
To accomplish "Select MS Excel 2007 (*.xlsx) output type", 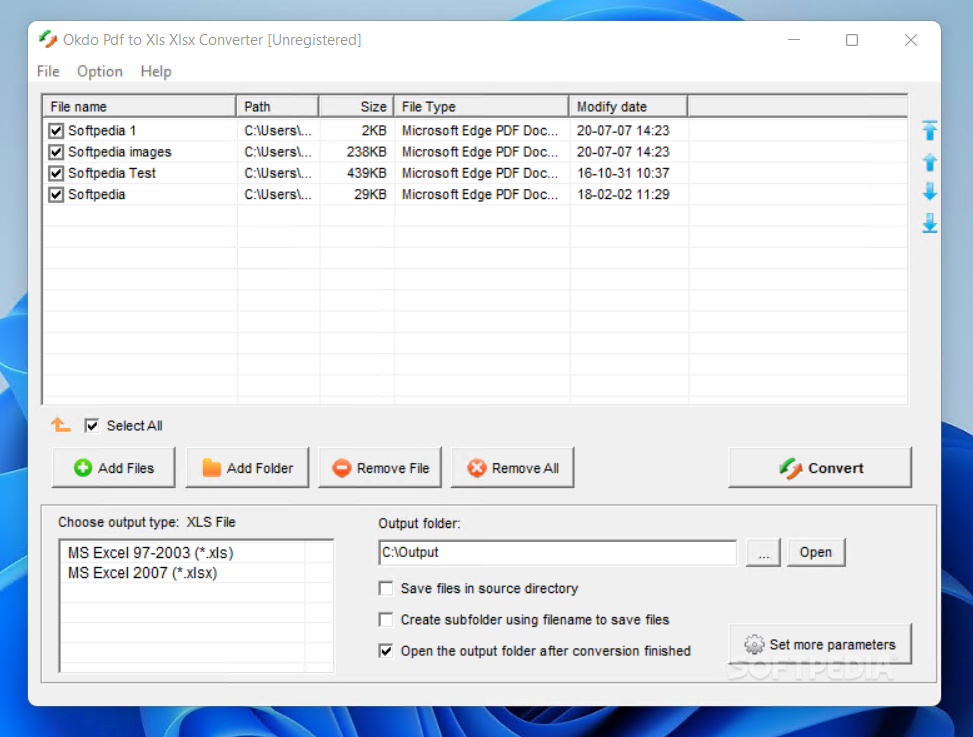I will coord(143,573).
